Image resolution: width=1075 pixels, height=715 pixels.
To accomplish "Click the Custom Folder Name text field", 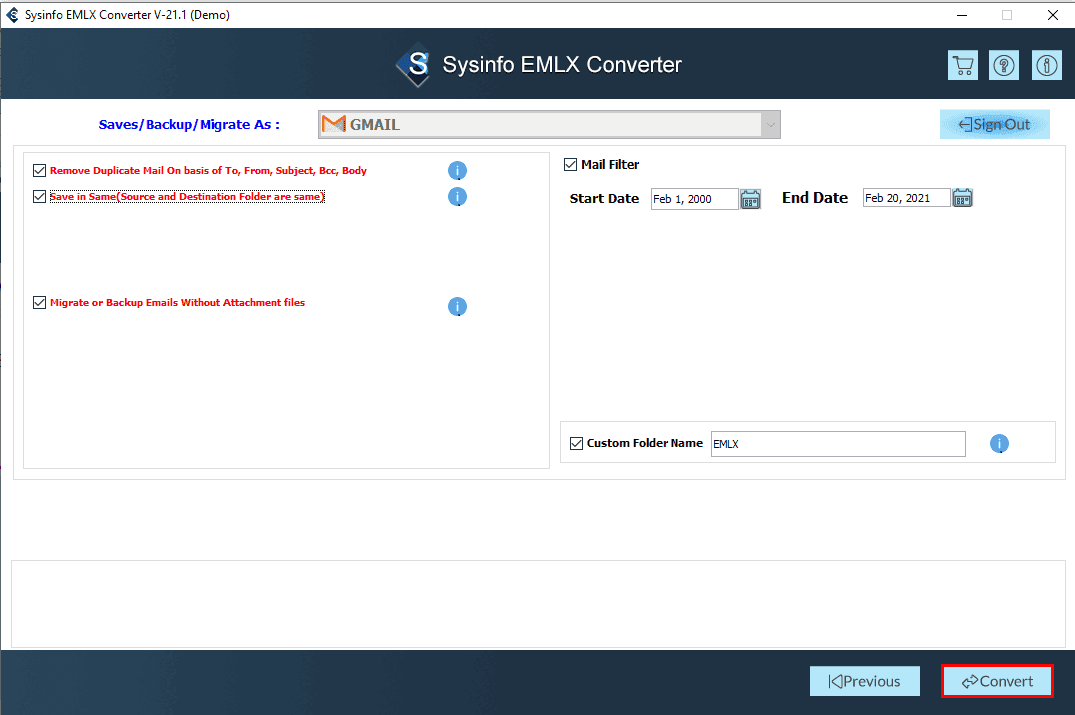I will [x=837, y=444].
